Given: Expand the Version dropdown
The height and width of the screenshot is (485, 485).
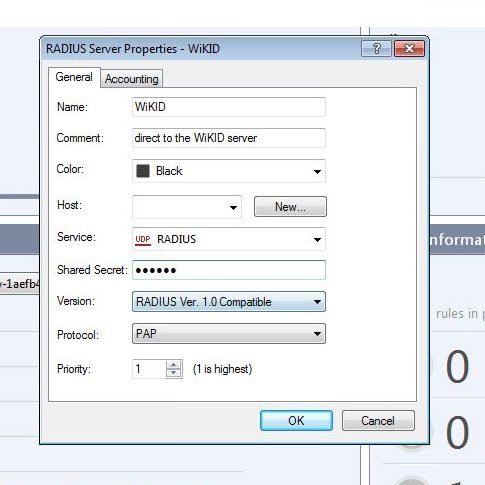Looking at the screenshot, I should [229, 302].
